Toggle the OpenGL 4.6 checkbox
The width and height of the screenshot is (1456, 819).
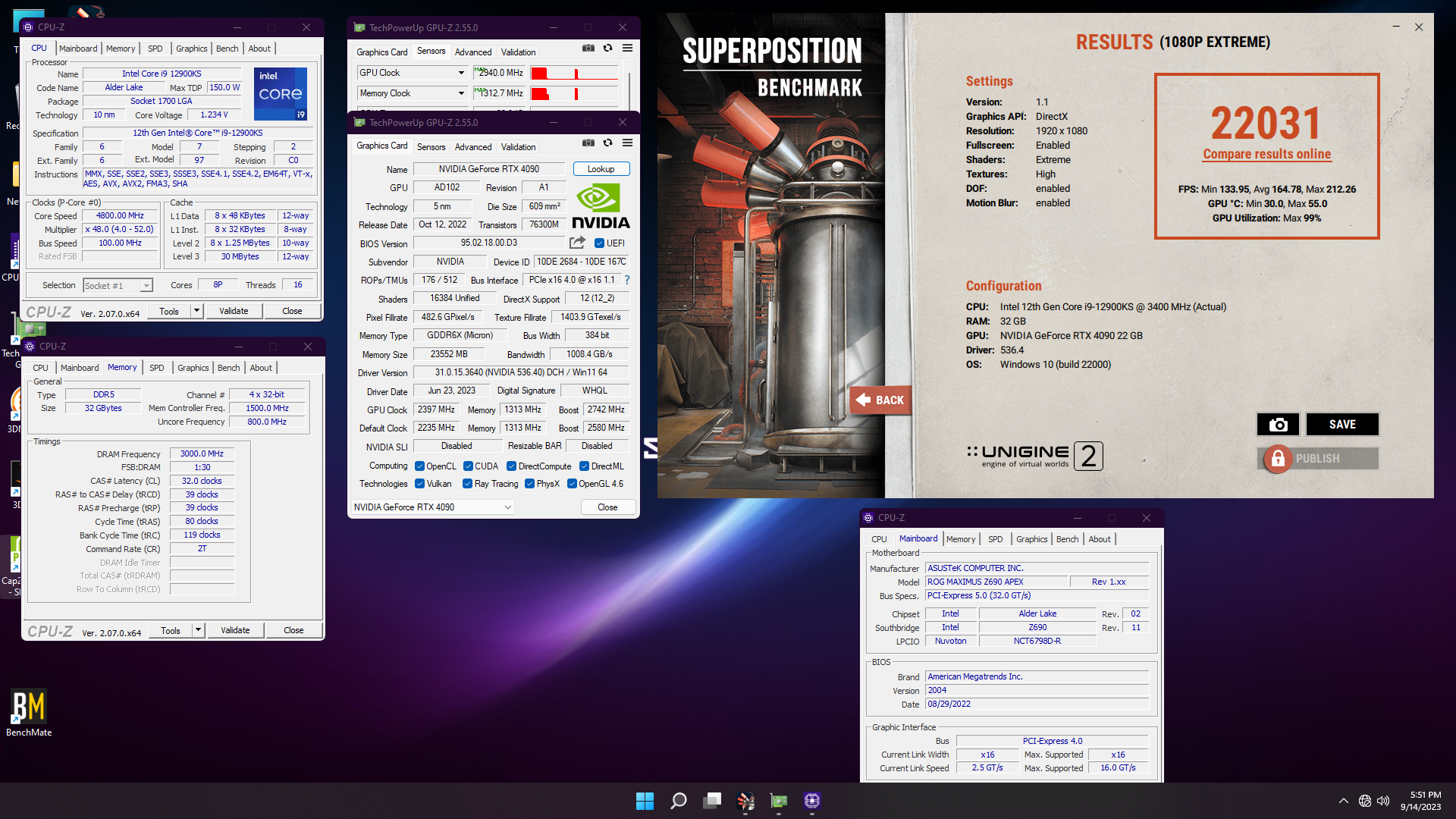click(572, 484)
